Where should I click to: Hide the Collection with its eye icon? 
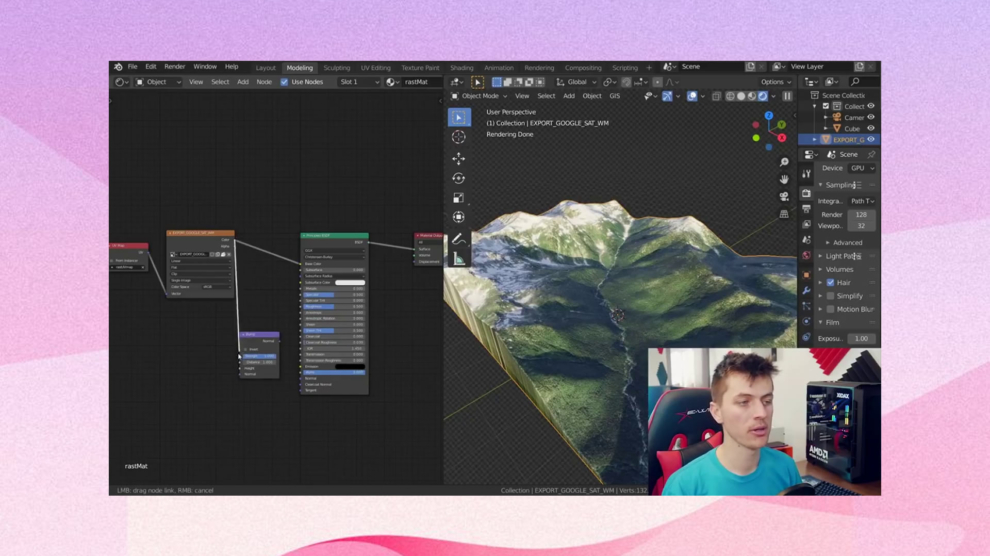tap(871, 107)
